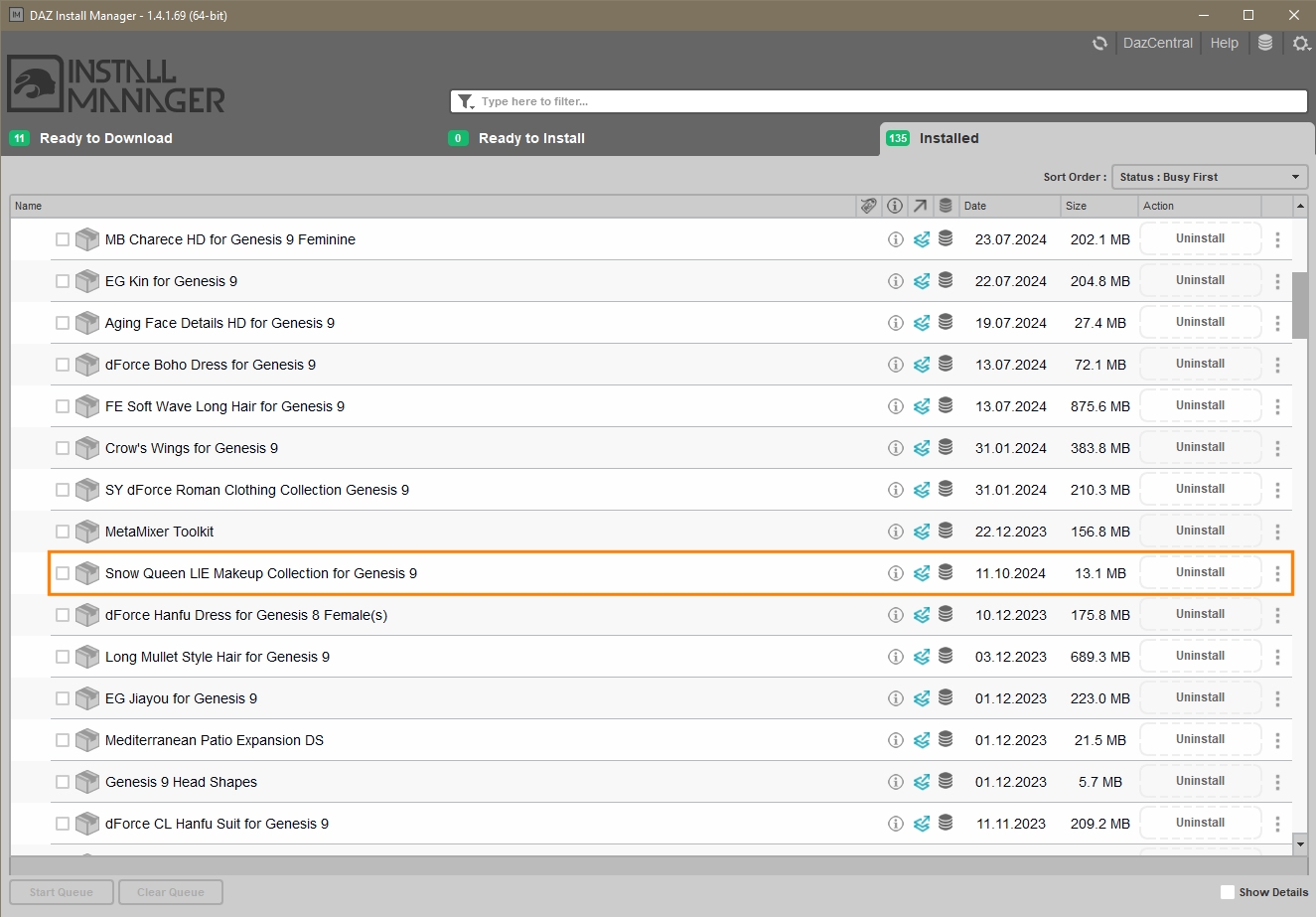Select Snow Queen LIE Makeup Collection checkbox
Image resolution: width=1316 pixels, height=917 pixels.
click(63, 573)
